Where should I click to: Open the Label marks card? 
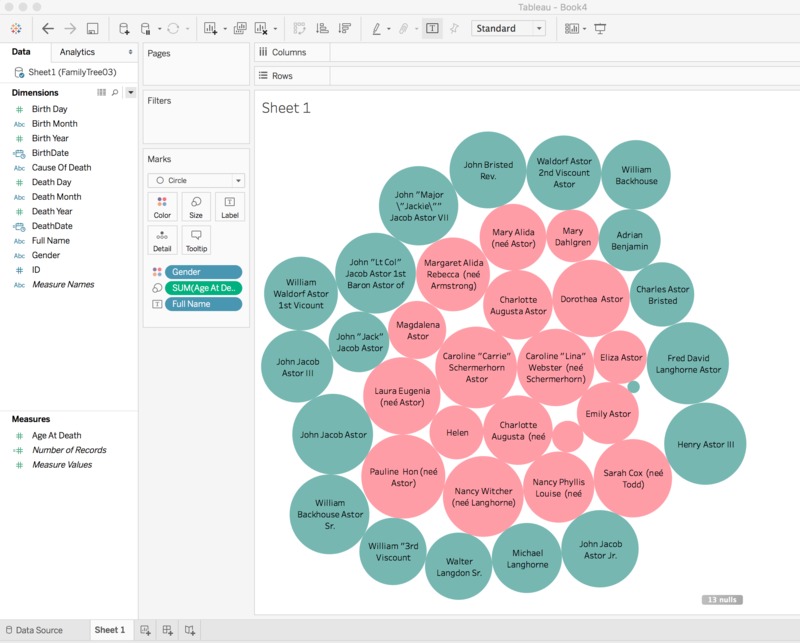228,208
